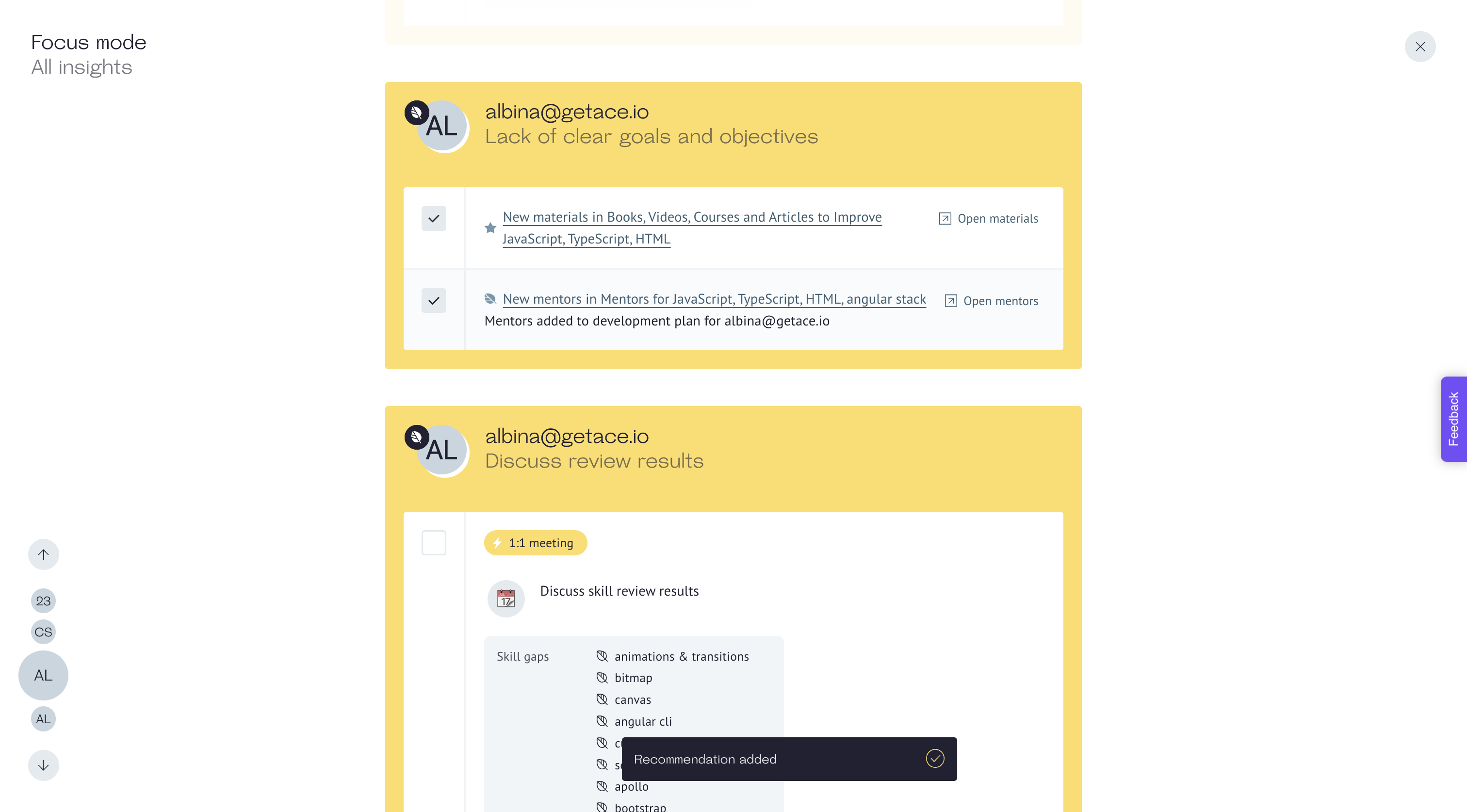This screenshot has height=812, width=1467.
Task: Click the external link icon to open mentors
Action: [x=949, y=300]
